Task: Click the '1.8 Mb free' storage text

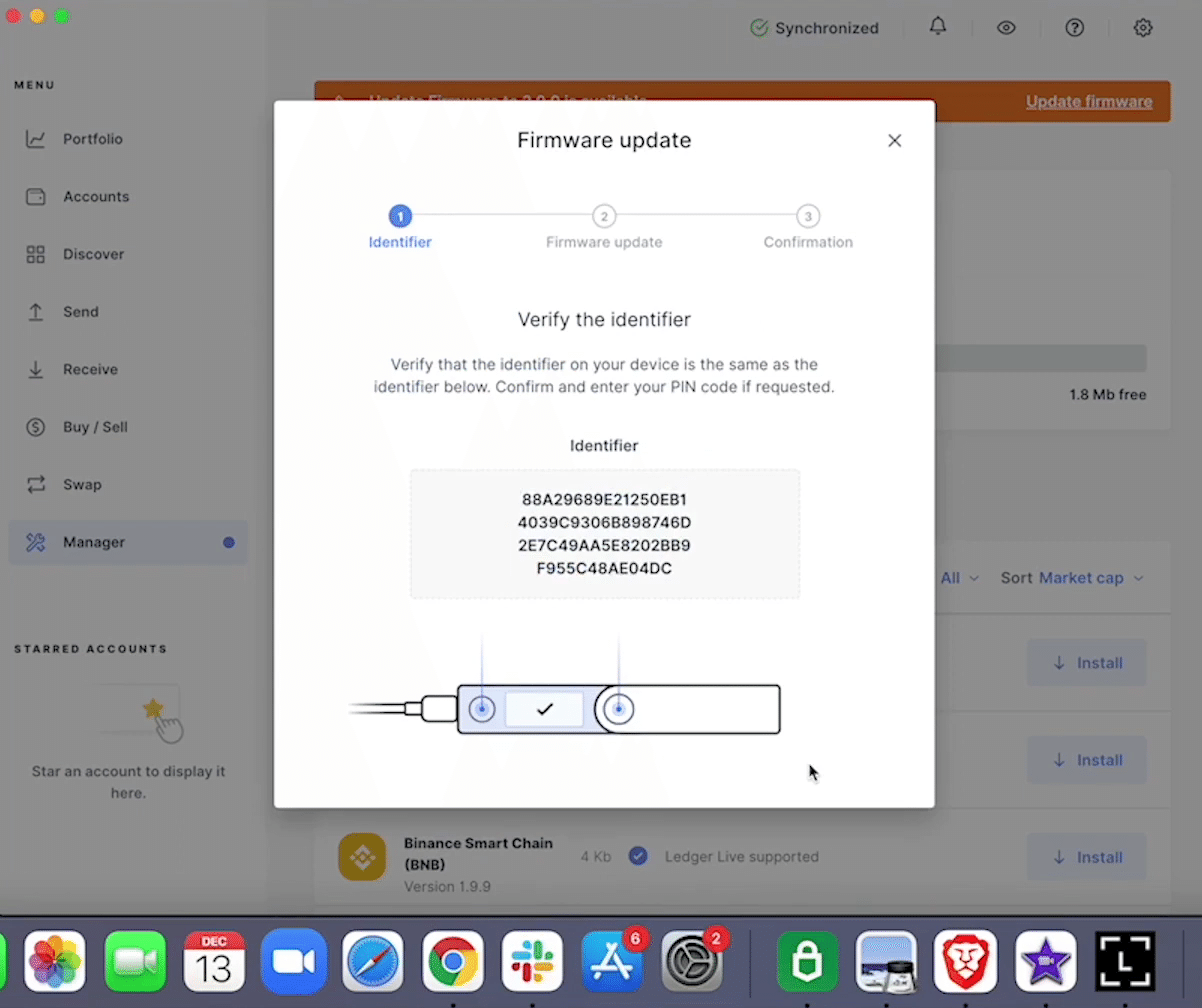Action: 1108,395
